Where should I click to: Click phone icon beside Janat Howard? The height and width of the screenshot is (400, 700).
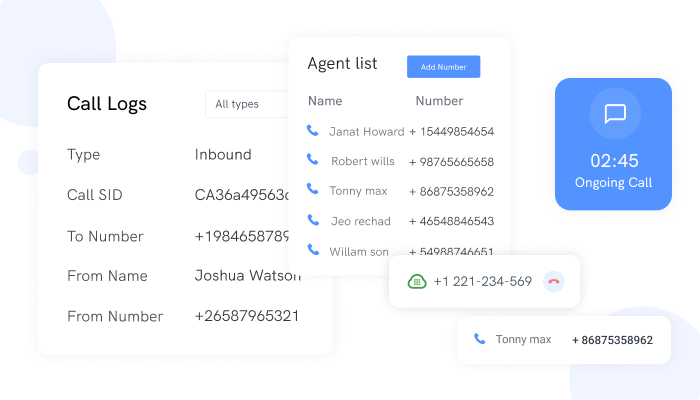tap(312, 130)
